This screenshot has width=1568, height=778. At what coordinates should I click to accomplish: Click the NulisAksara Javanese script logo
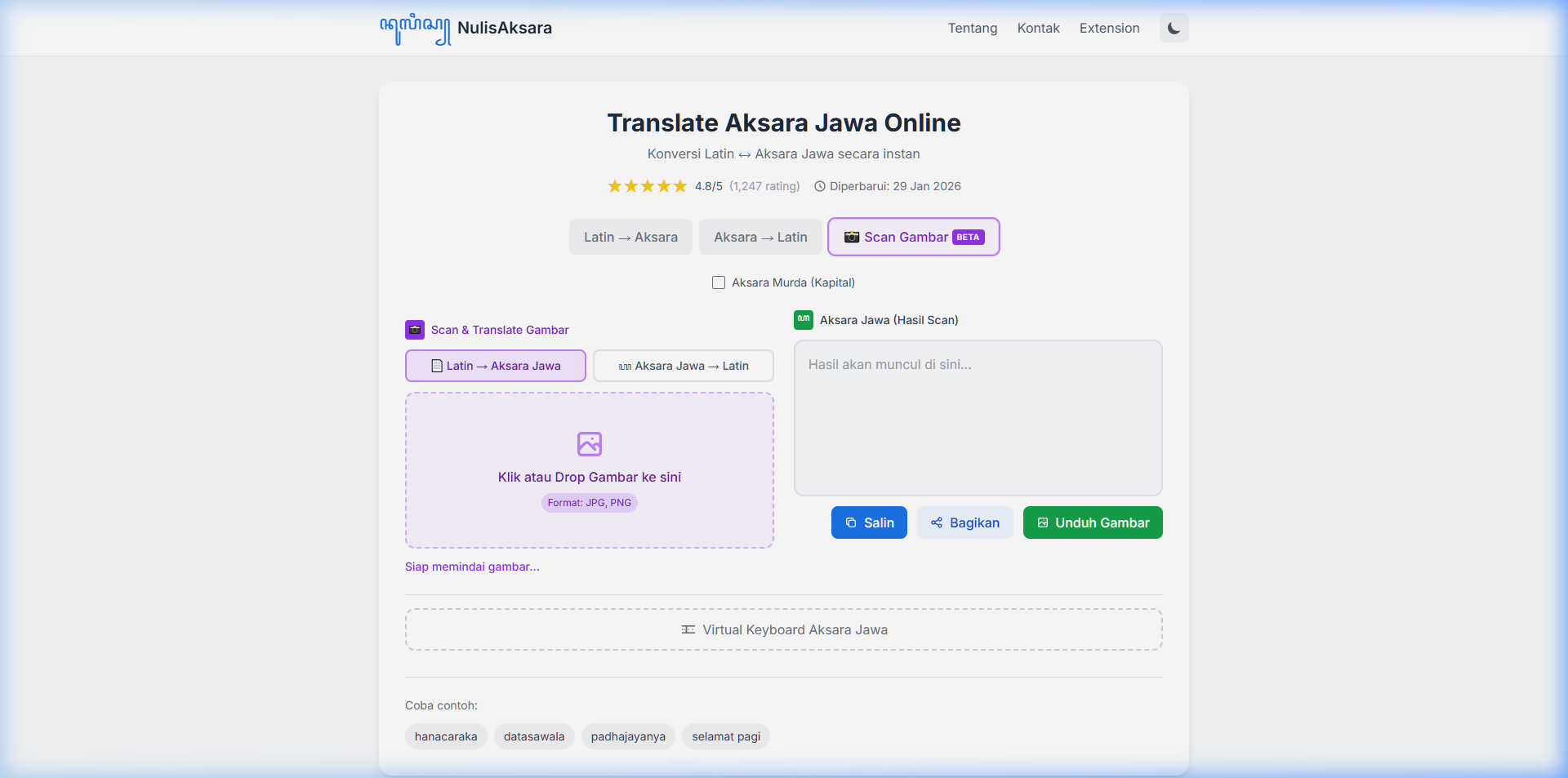(414, 28)
